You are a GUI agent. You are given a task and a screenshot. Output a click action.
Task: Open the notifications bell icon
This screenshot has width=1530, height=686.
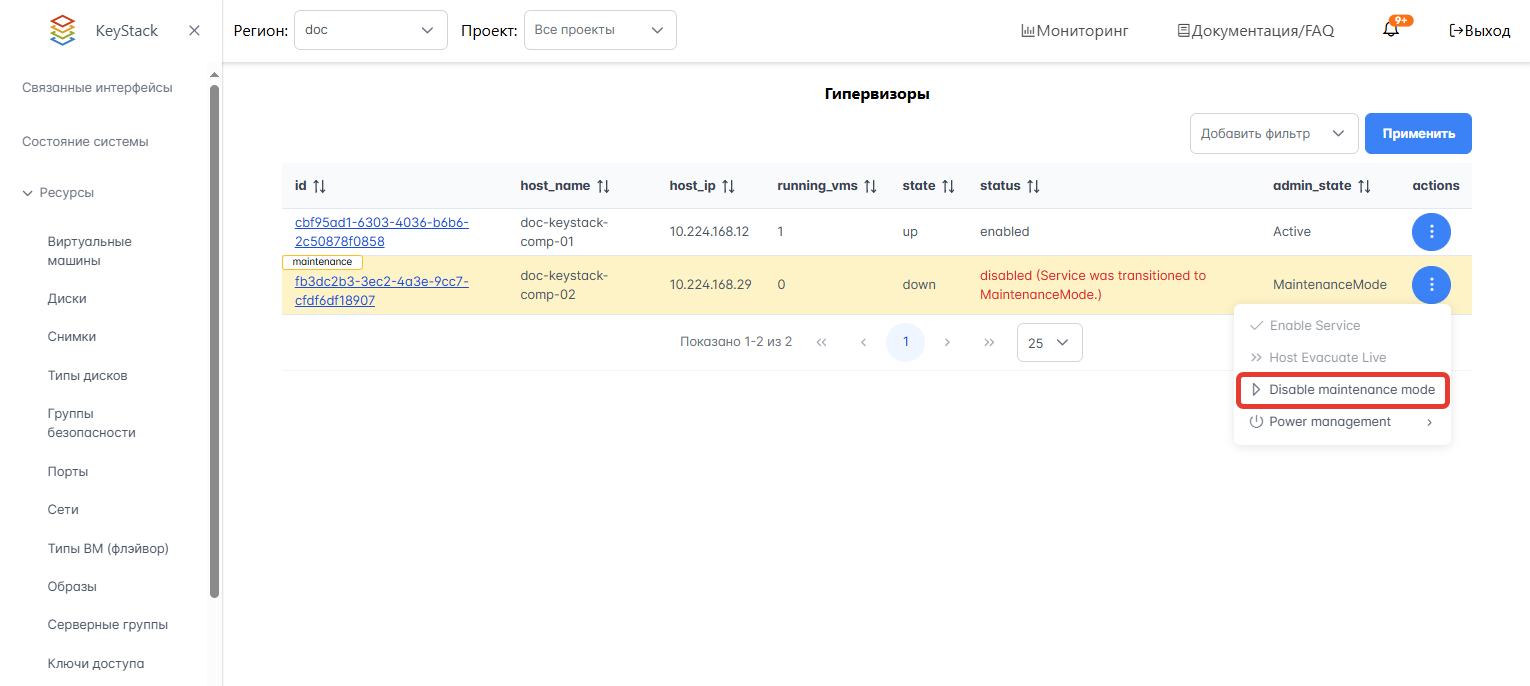tap(1391, 30)
